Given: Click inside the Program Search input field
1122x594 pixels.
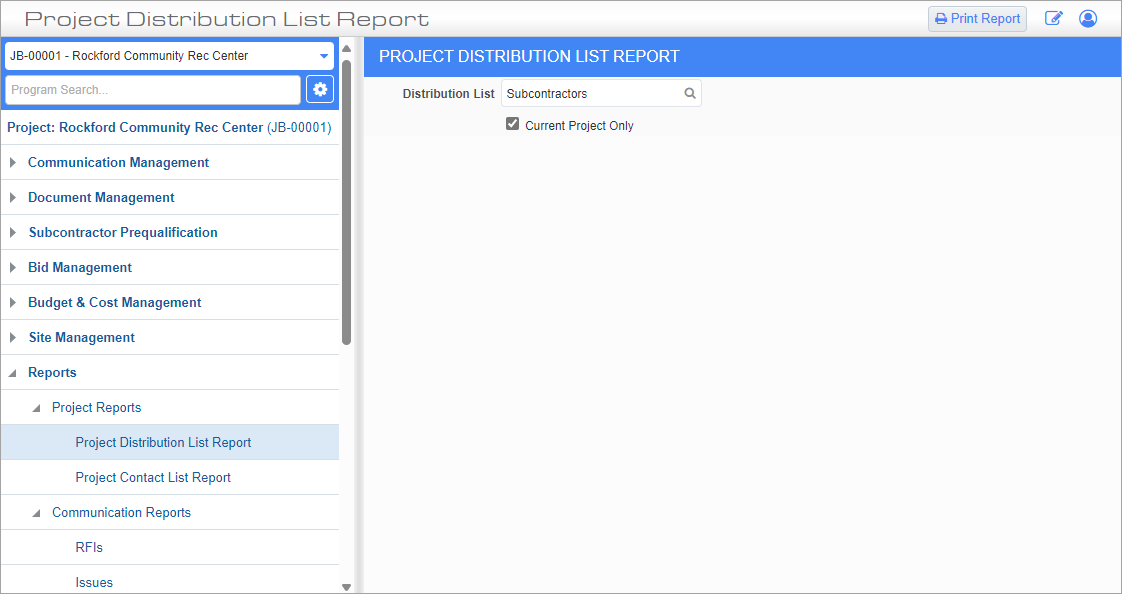Looking at the screenshot, I should [x=150, y=90].
